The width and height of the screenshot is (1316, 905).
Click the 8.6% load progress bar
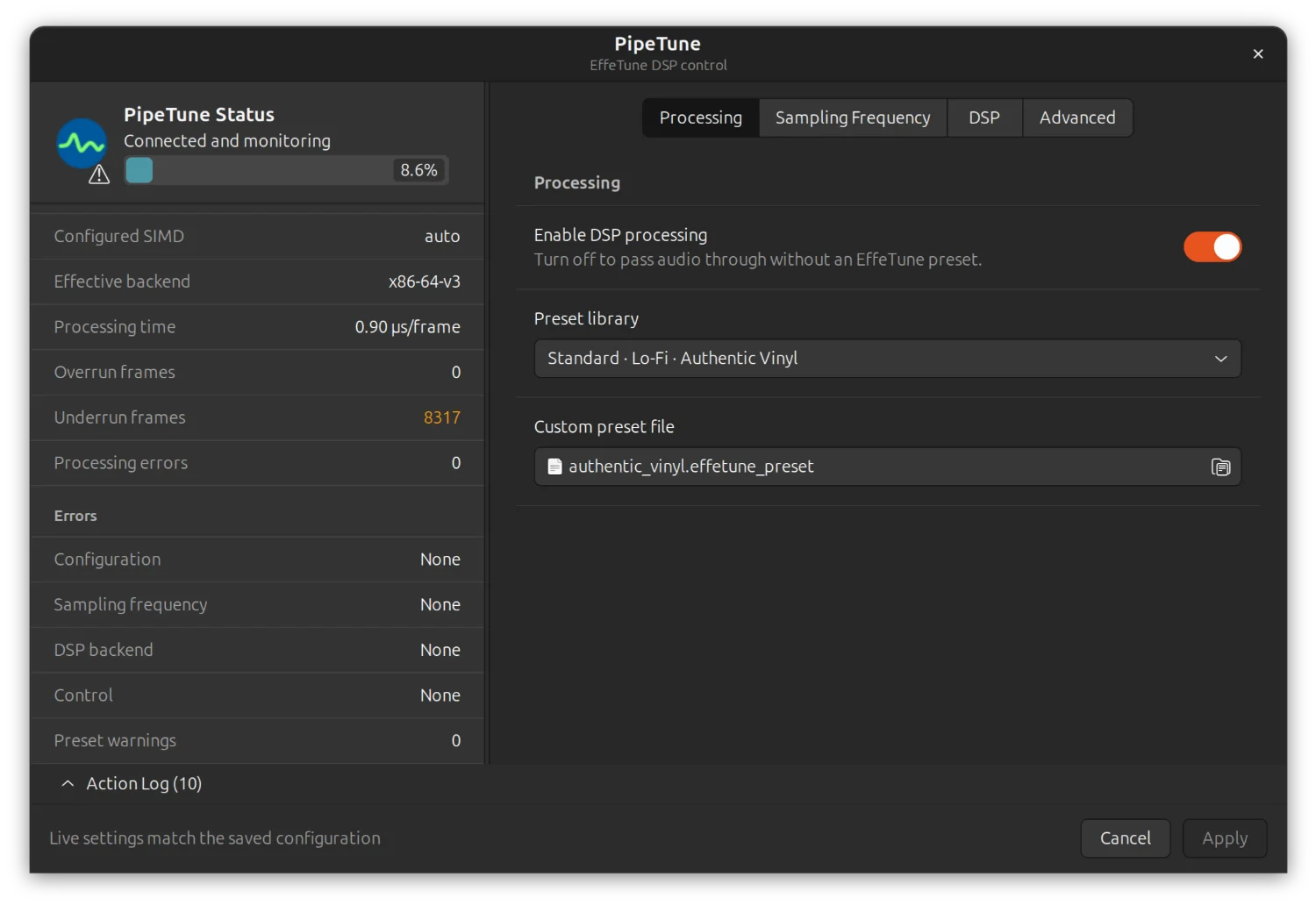pos(286,170)
